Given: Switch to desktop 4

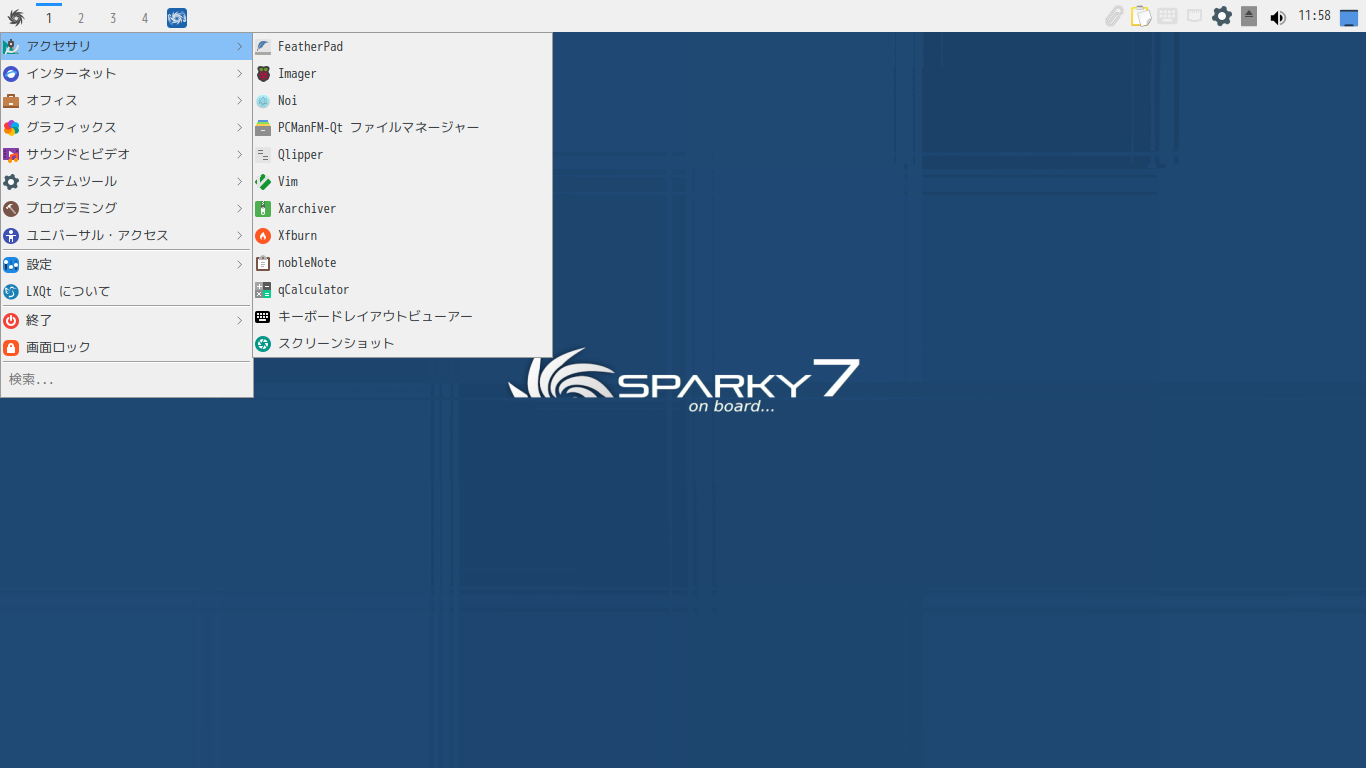Looking at the screenshot, I should click(x=145, y=18).
